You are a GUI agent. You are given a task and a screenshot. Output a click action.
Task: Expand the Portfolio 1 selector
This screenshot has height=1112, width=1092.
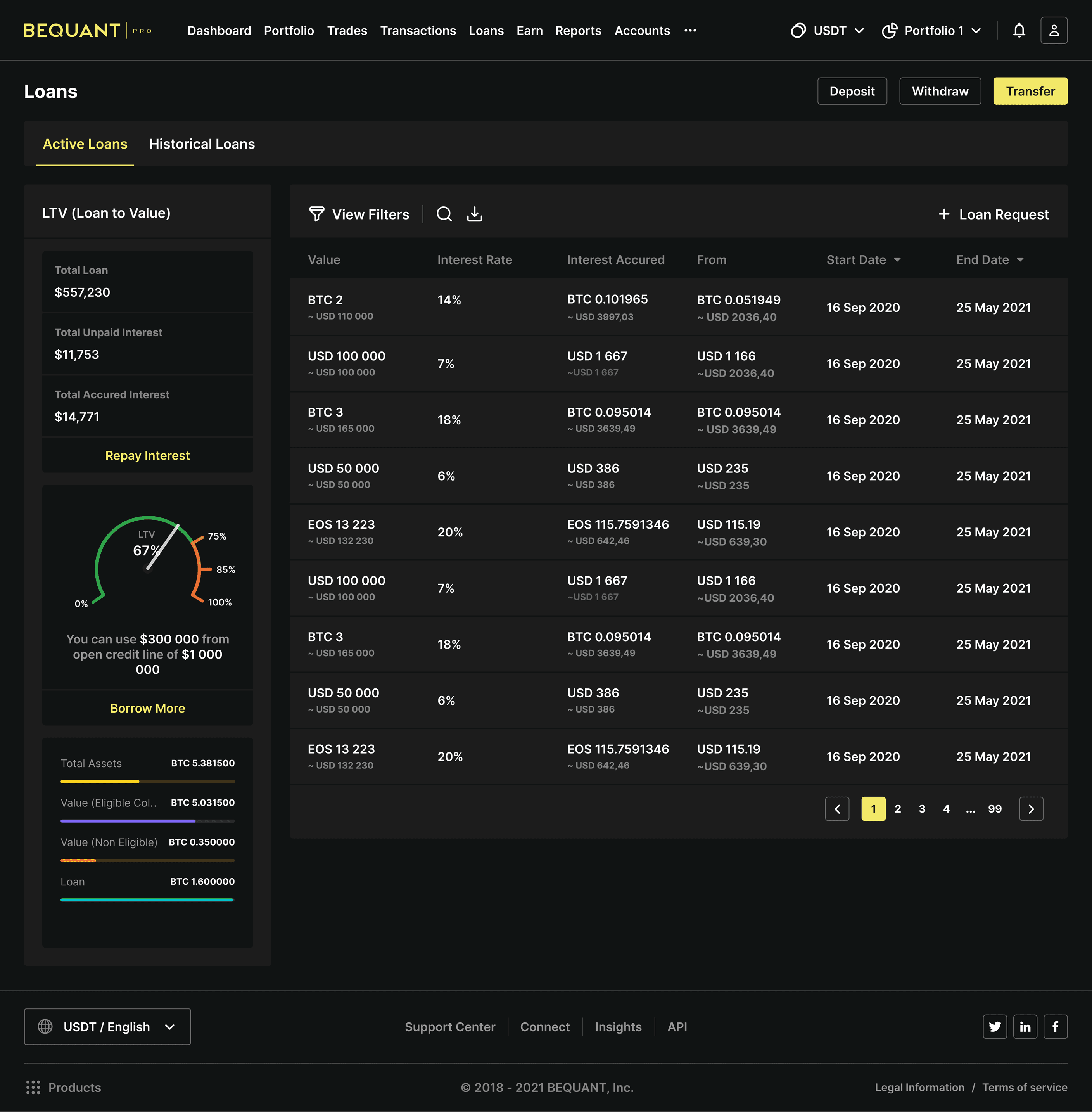(x=931, y=30)
